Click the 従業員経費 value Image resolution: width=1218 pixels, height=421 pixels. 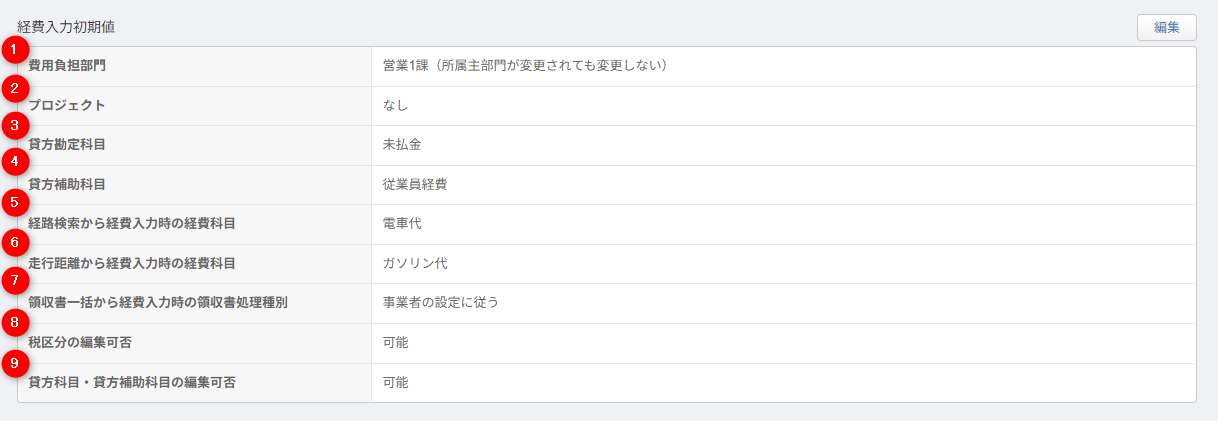tap(409, 185)
